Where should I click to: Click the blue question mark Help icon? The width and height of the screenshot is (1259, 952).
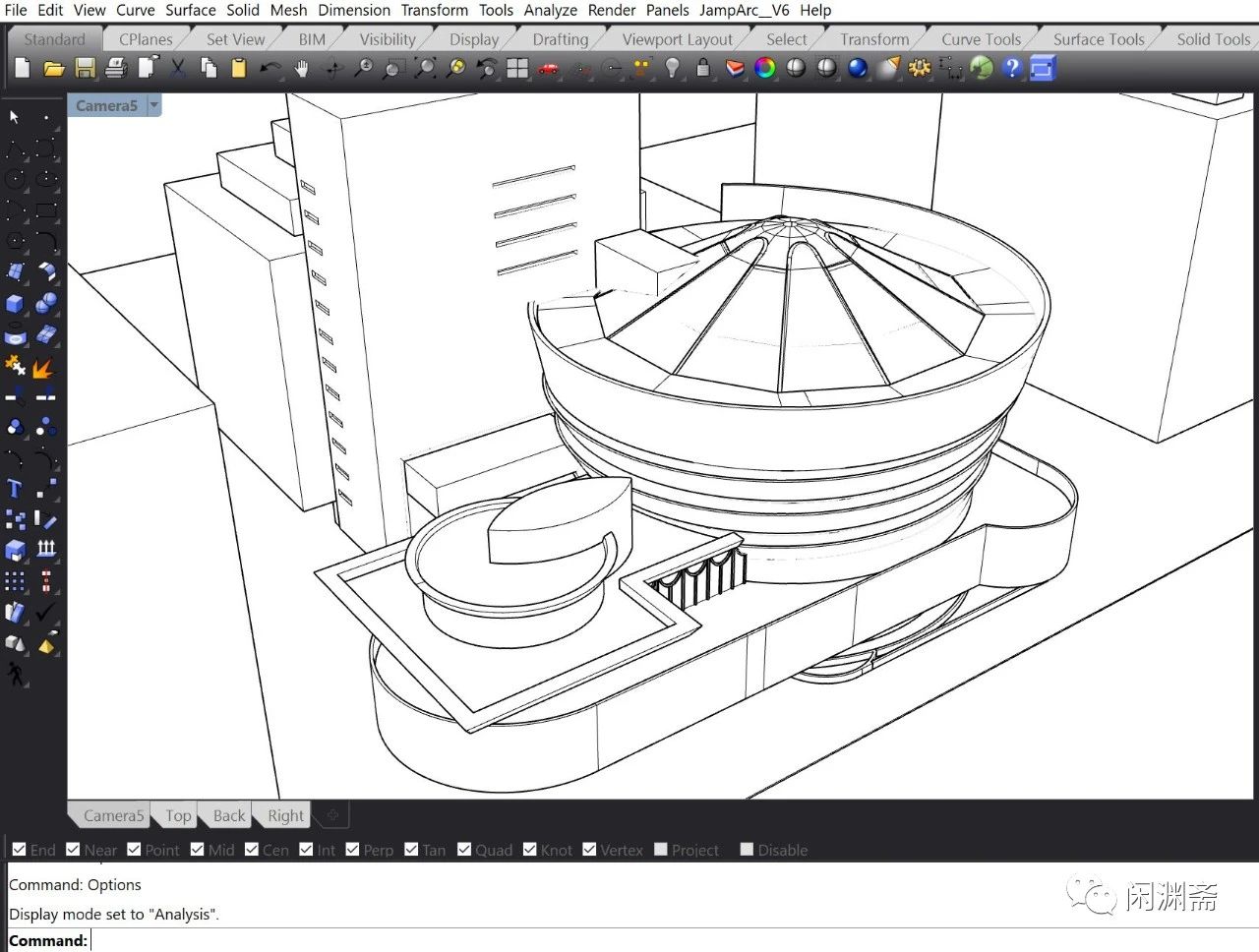1012,68
